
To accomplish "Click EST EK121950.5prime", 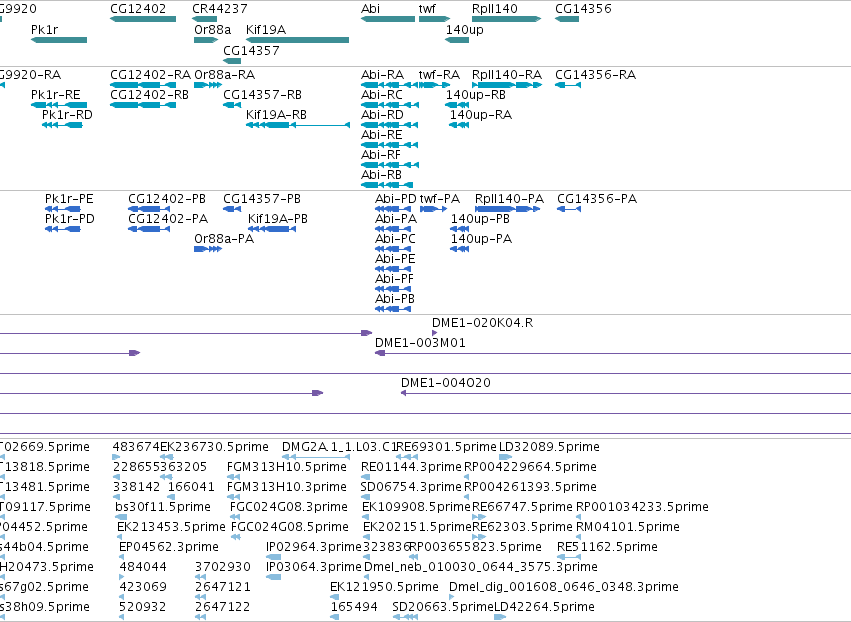I will (x=384, y=587).
